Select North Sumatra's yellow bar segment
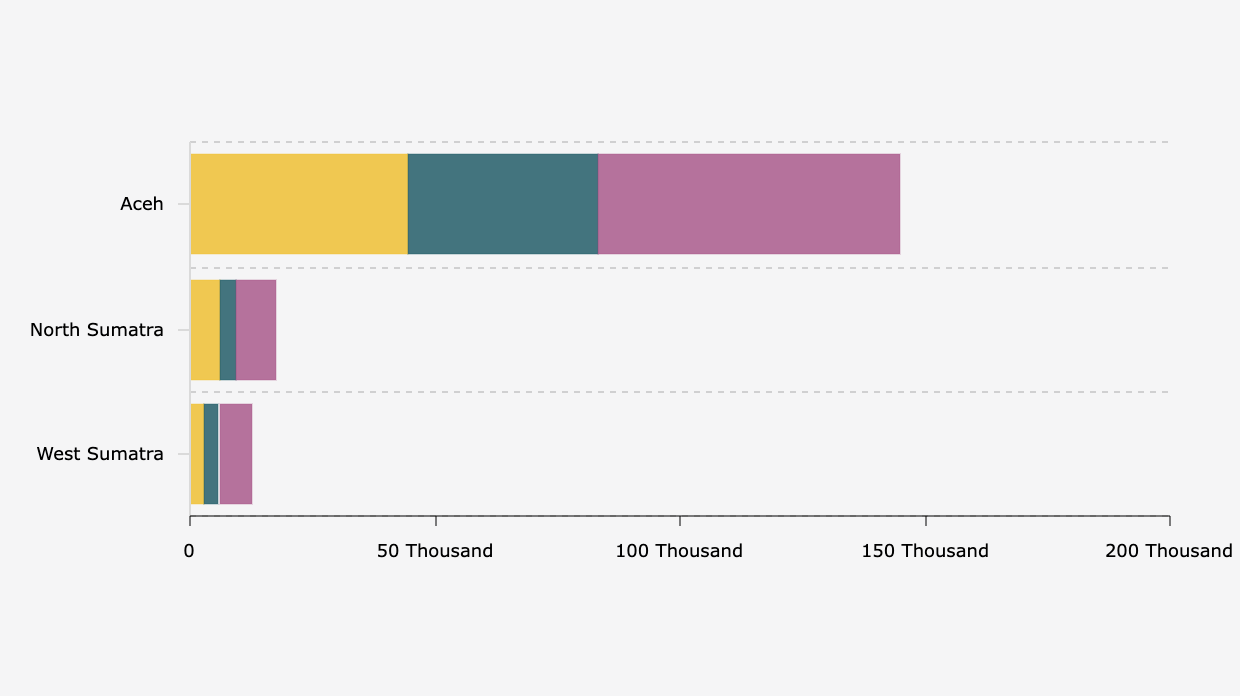Viewport: 1240px width, 696px height. (x=205, y=330)
